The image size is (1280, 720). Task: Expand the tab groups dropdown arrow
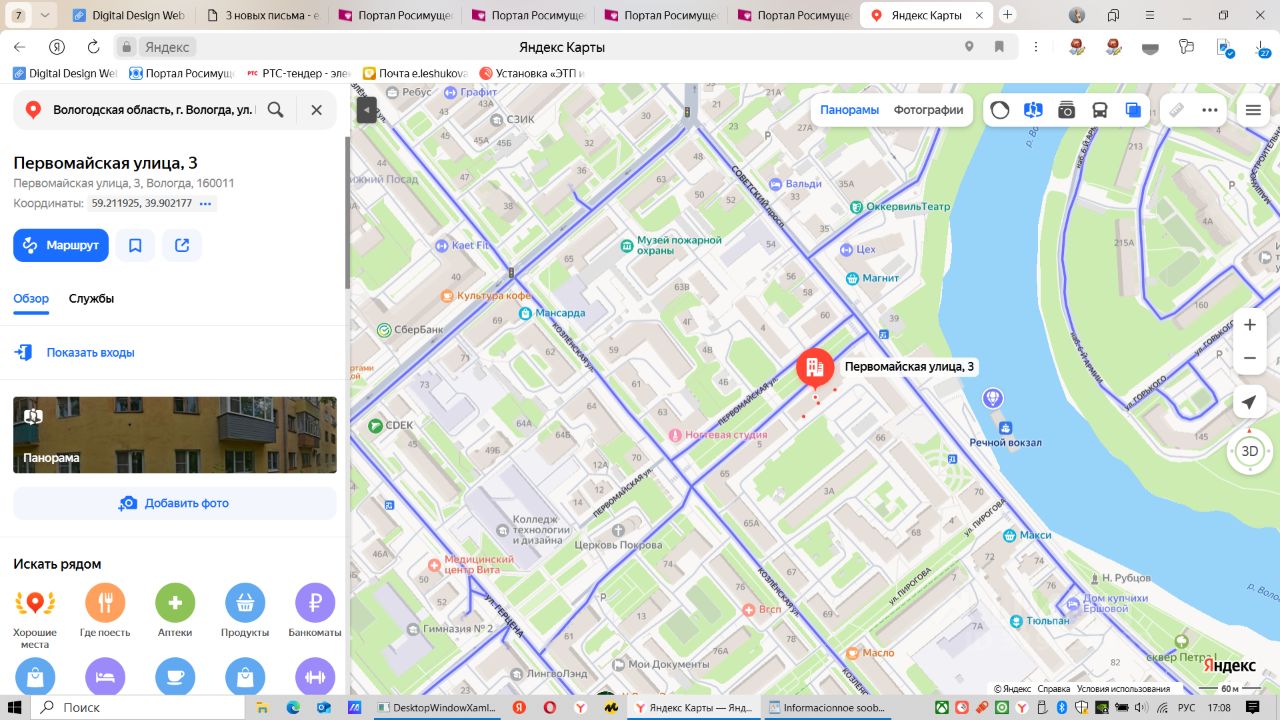click(x=45, y=15)
